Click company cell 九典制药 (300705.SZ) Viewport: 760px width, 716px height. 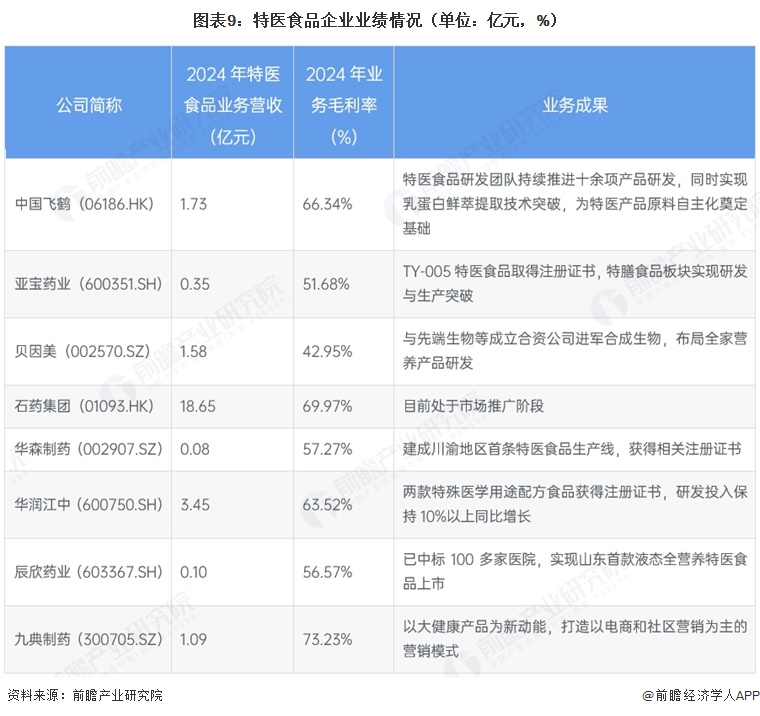[x=88, y=639]
